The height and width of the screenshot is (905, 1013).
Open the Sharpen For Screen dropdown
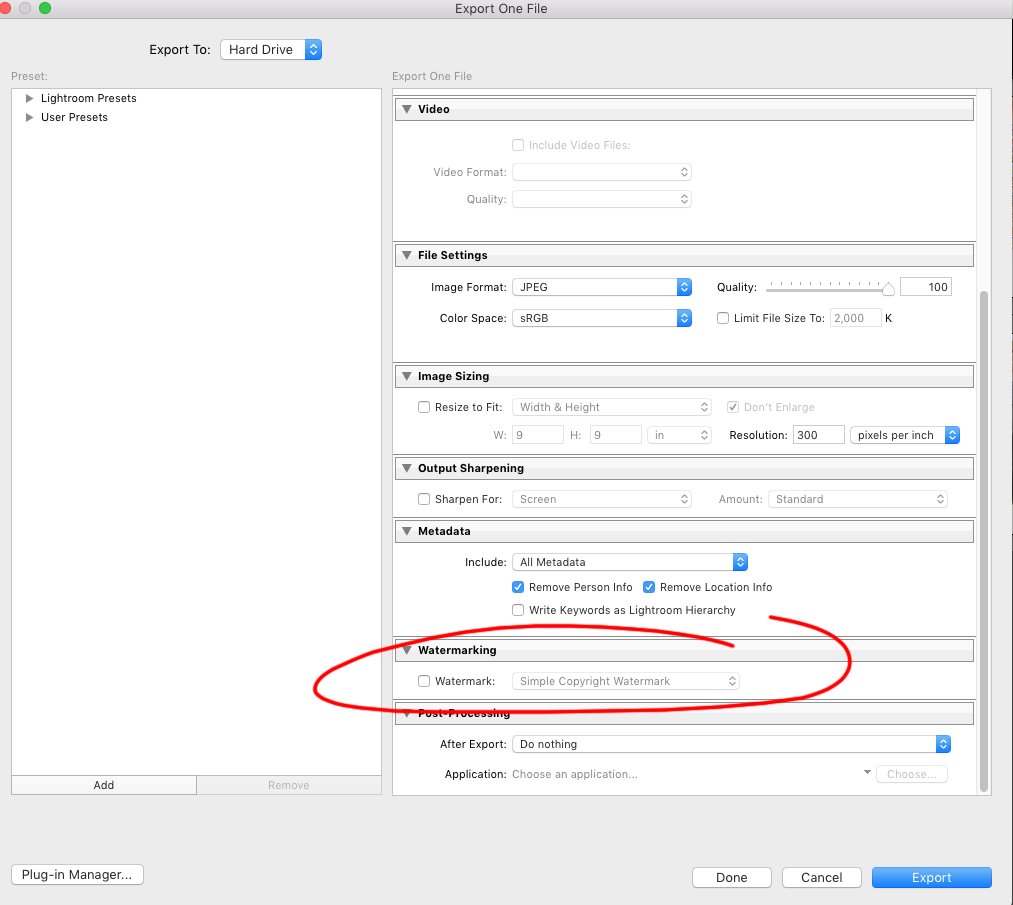click(601, 499)
